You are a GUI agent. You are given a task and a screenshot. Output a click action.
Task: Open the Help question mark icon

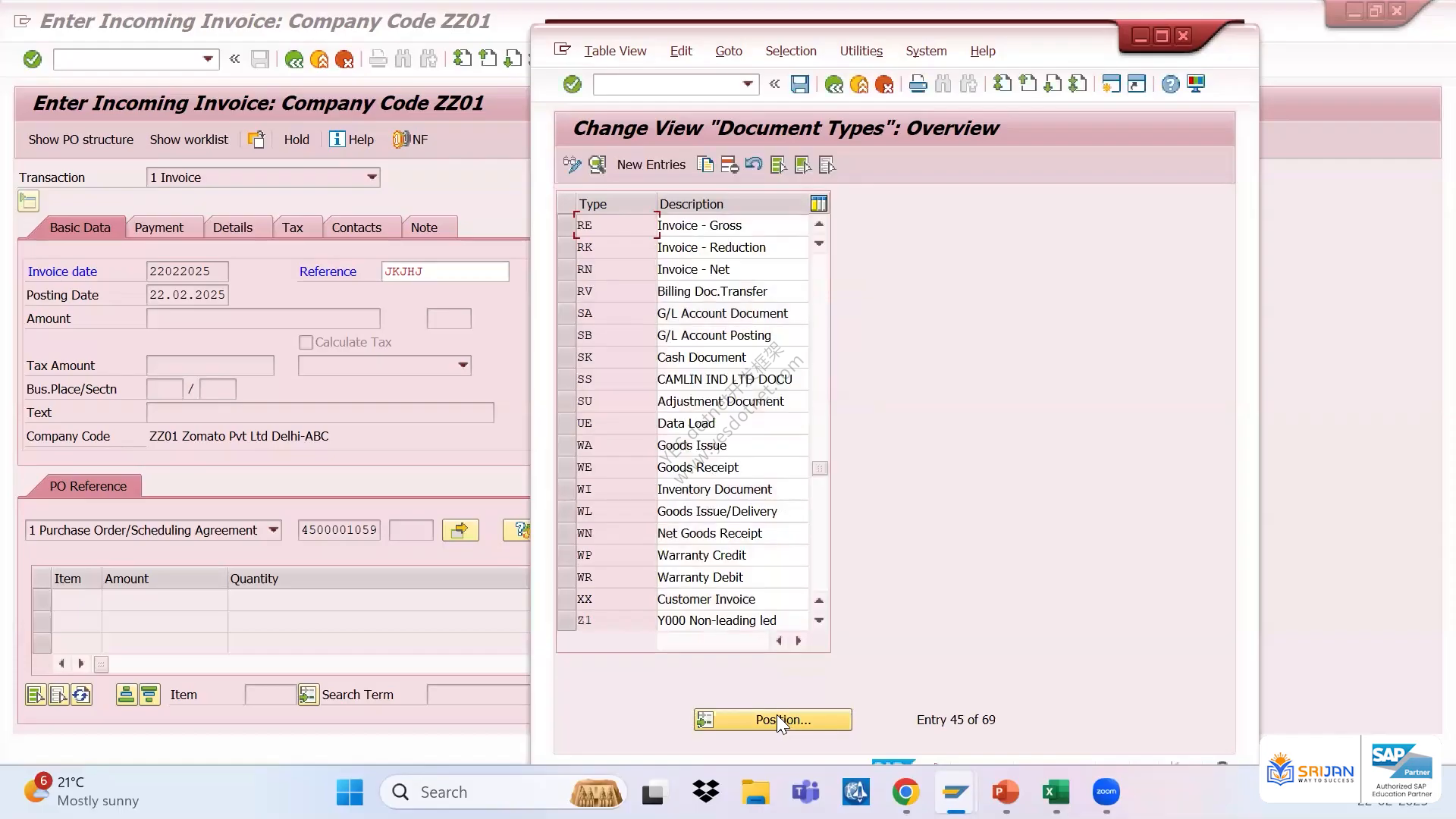[x=1170, y=84]
